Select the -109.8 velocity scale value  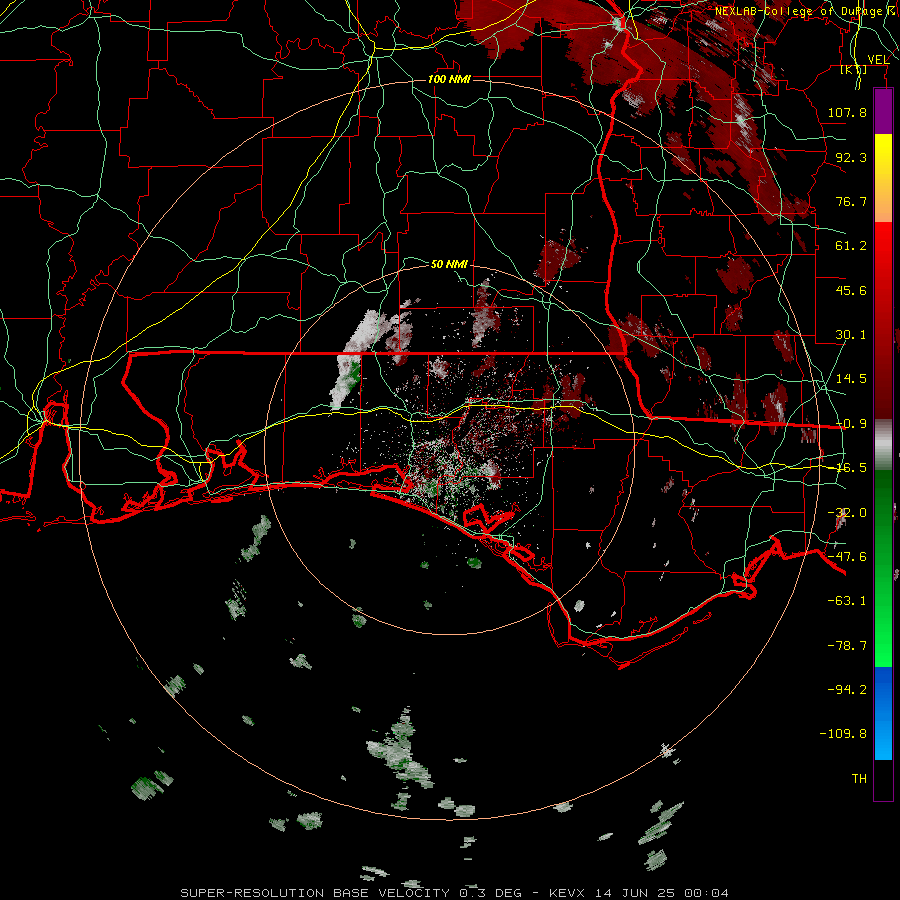(x=843, y=734)
